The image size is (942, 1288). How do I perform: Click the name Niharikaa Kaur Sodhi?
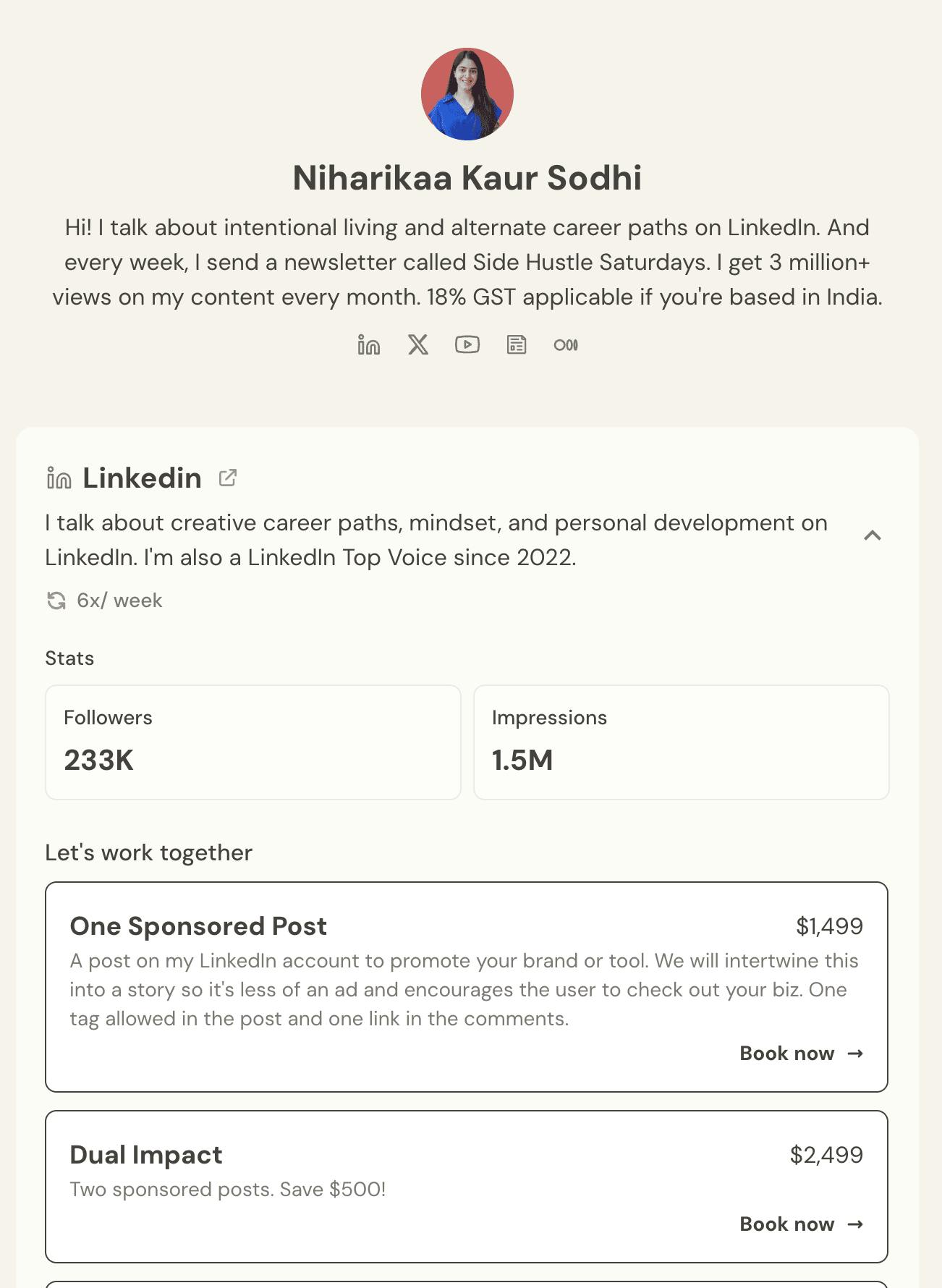467,178
